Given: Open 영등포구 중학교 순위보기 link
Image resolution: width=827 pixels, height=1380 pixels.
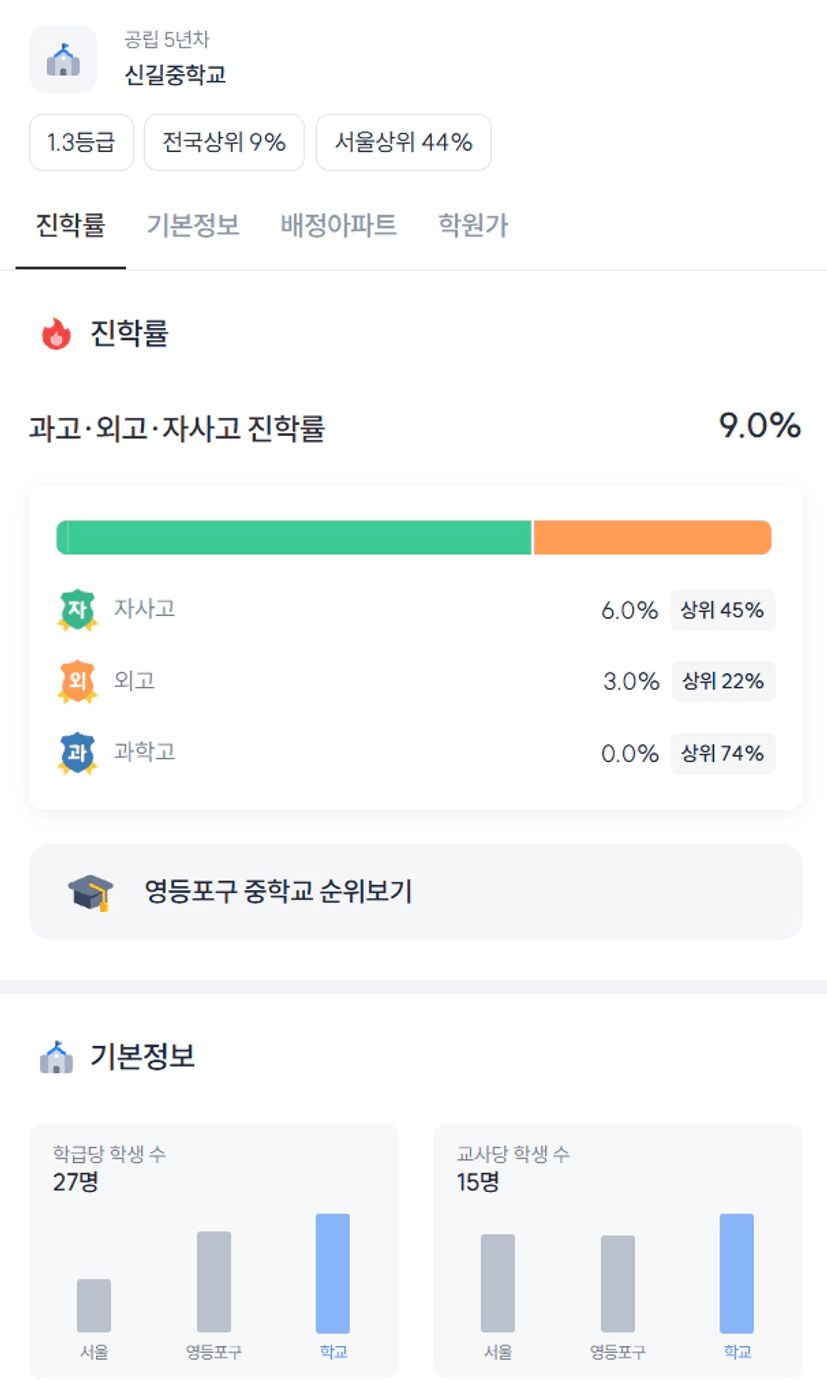Looking at the screenshot, I should (x=416, y=892).
